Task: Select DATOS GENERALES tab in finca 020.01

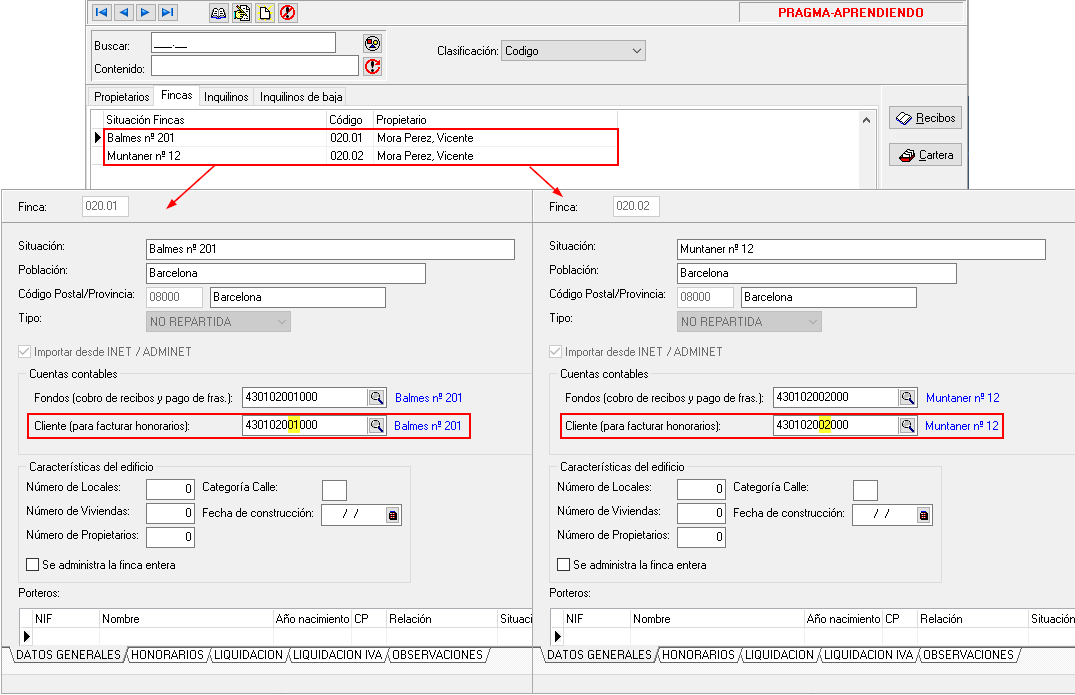Action: (x=69, y=655)
